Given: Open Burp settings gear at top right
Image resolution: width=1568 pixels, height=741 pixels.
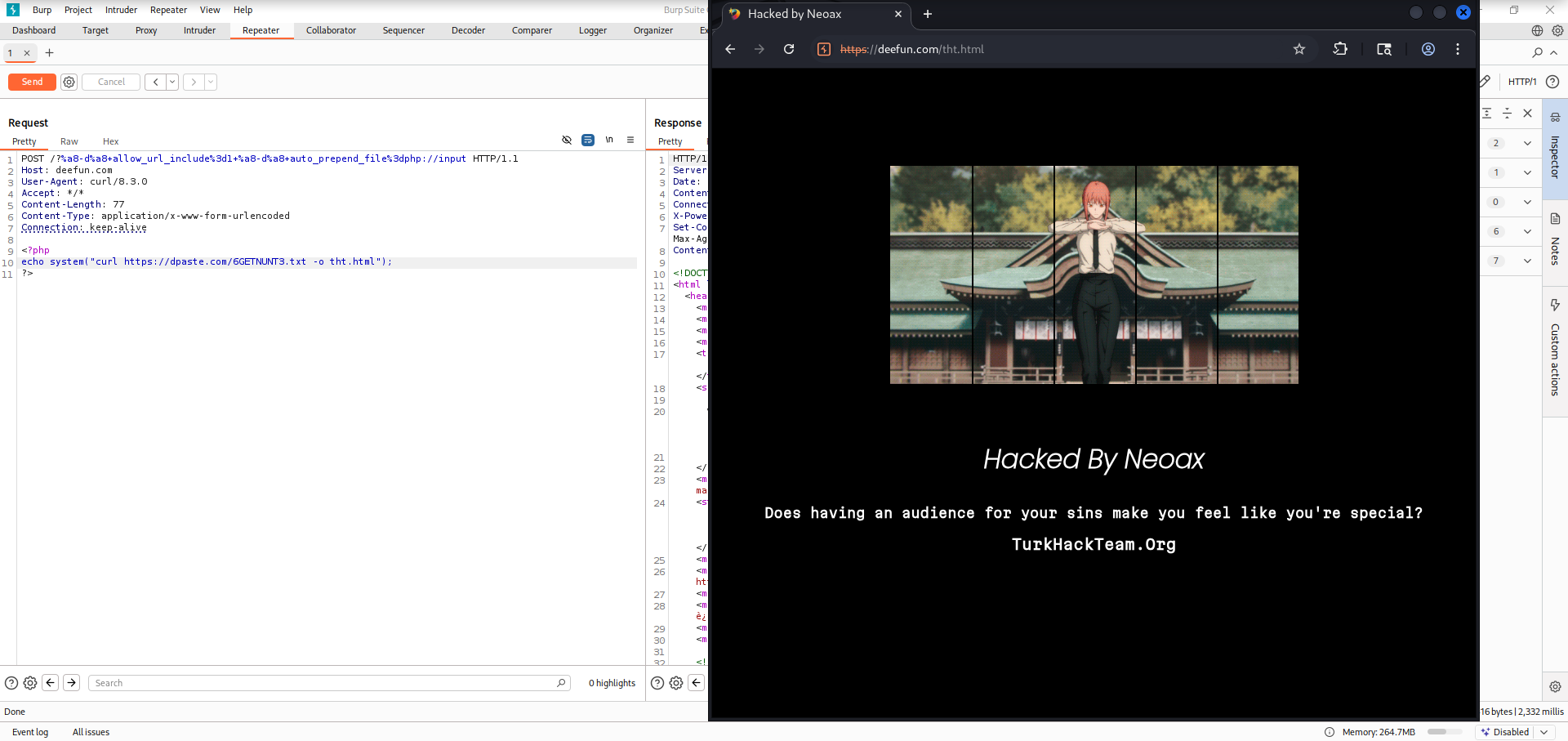Looking at the screenshot, I should coord(1557,30).
